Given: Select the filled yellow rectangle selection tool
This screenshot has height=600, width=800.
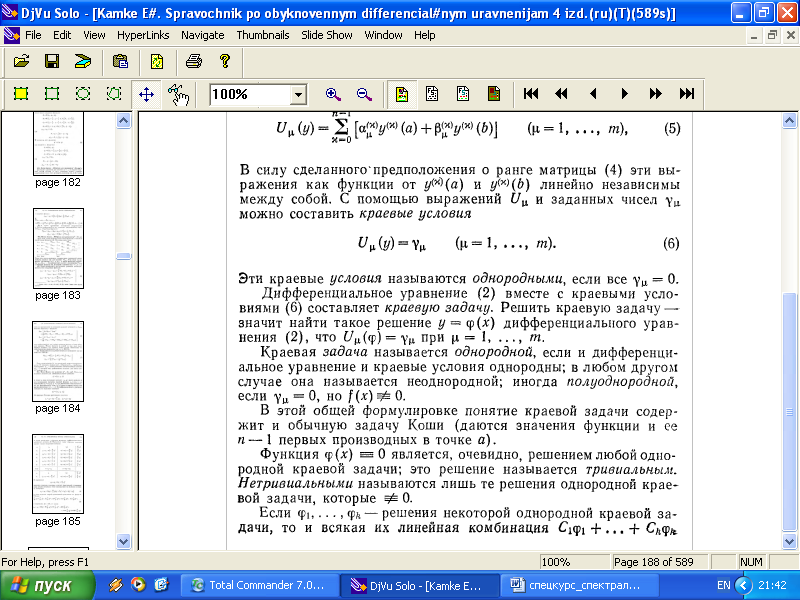Looking at the screenshot, I should pos(21,94).
